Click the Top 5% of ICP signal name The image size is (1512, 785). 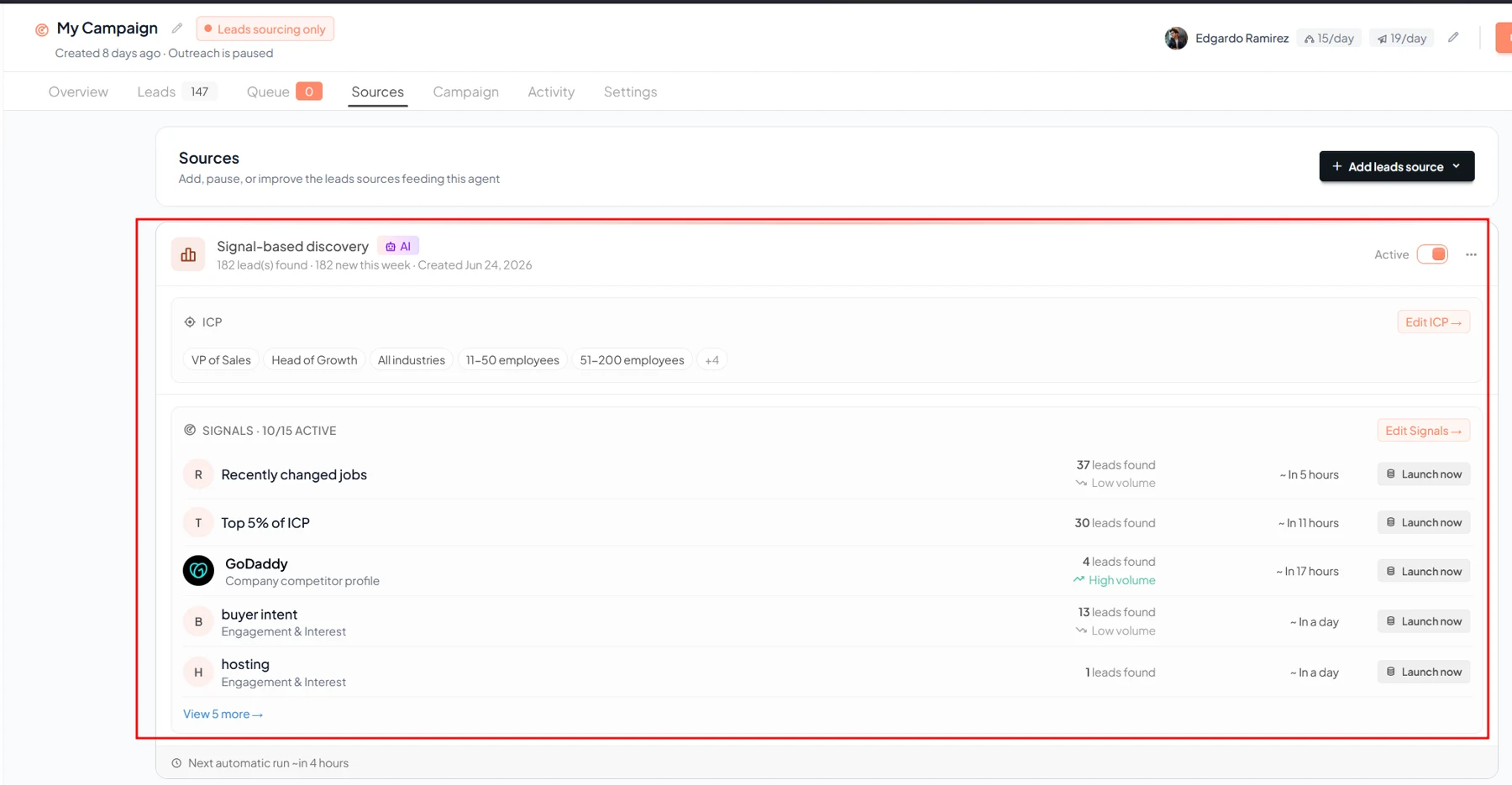tap(265, 522)
